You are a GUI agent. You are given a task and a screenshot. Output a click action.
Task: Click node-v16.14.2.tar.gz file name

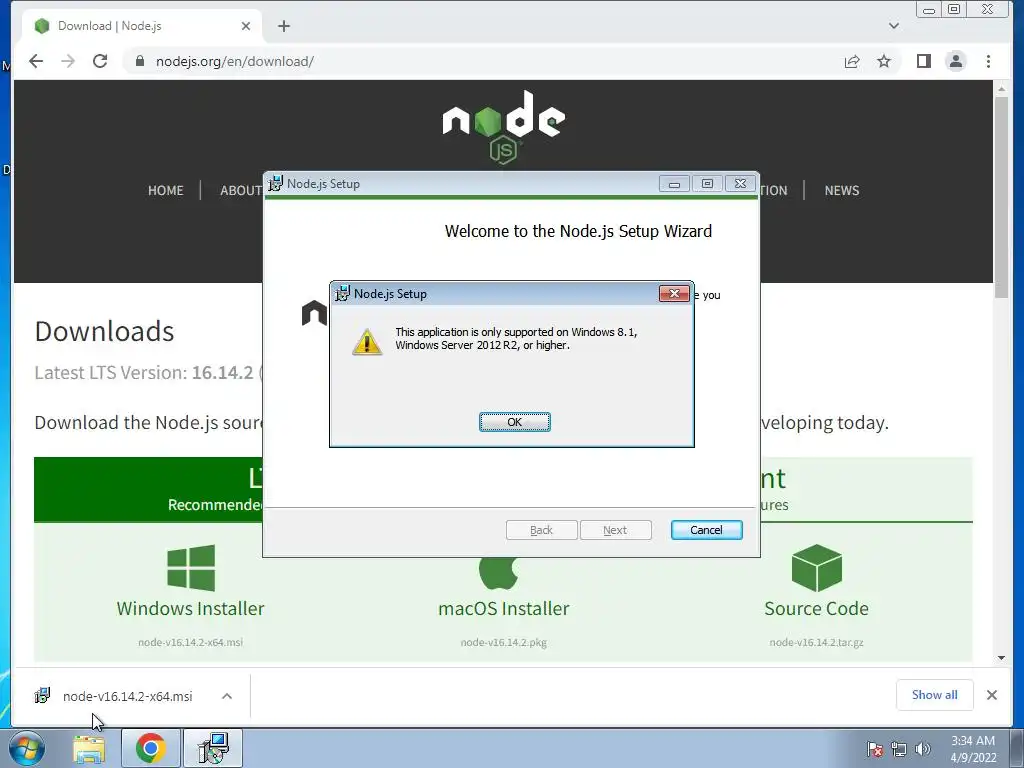816,643
